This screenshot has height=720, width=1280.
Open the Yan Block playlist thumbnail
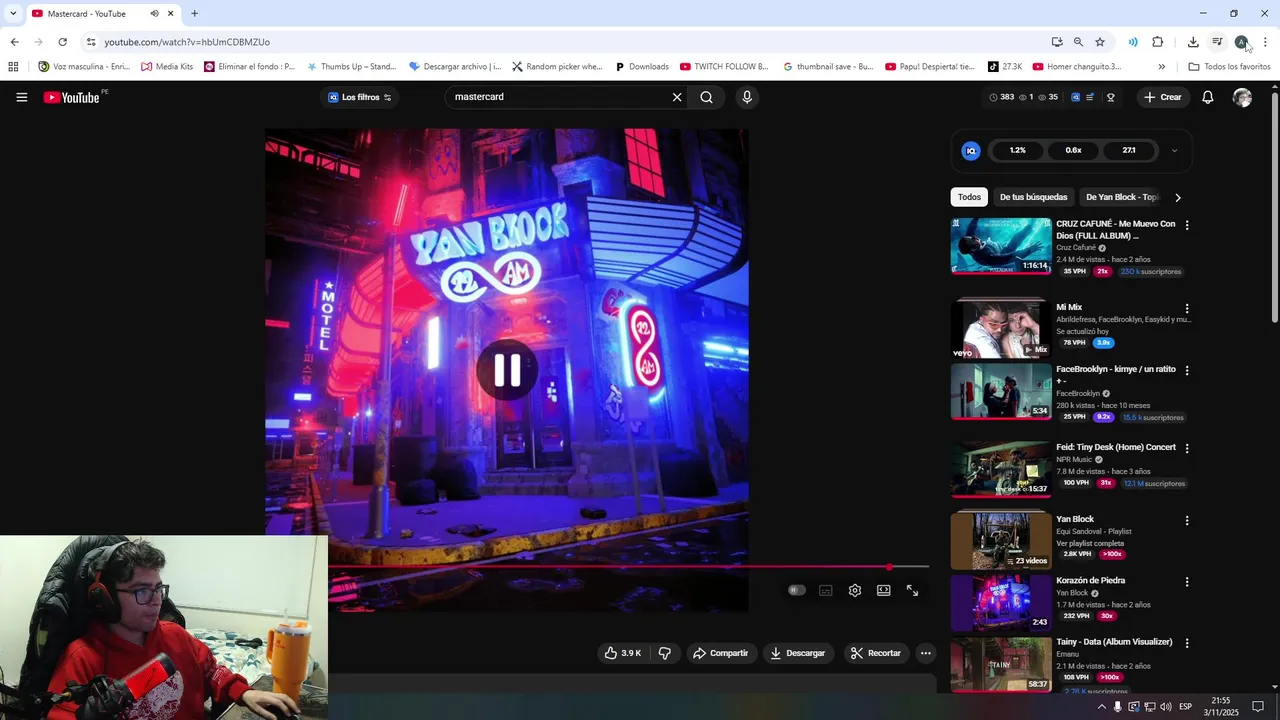(x=1001, y=541)
